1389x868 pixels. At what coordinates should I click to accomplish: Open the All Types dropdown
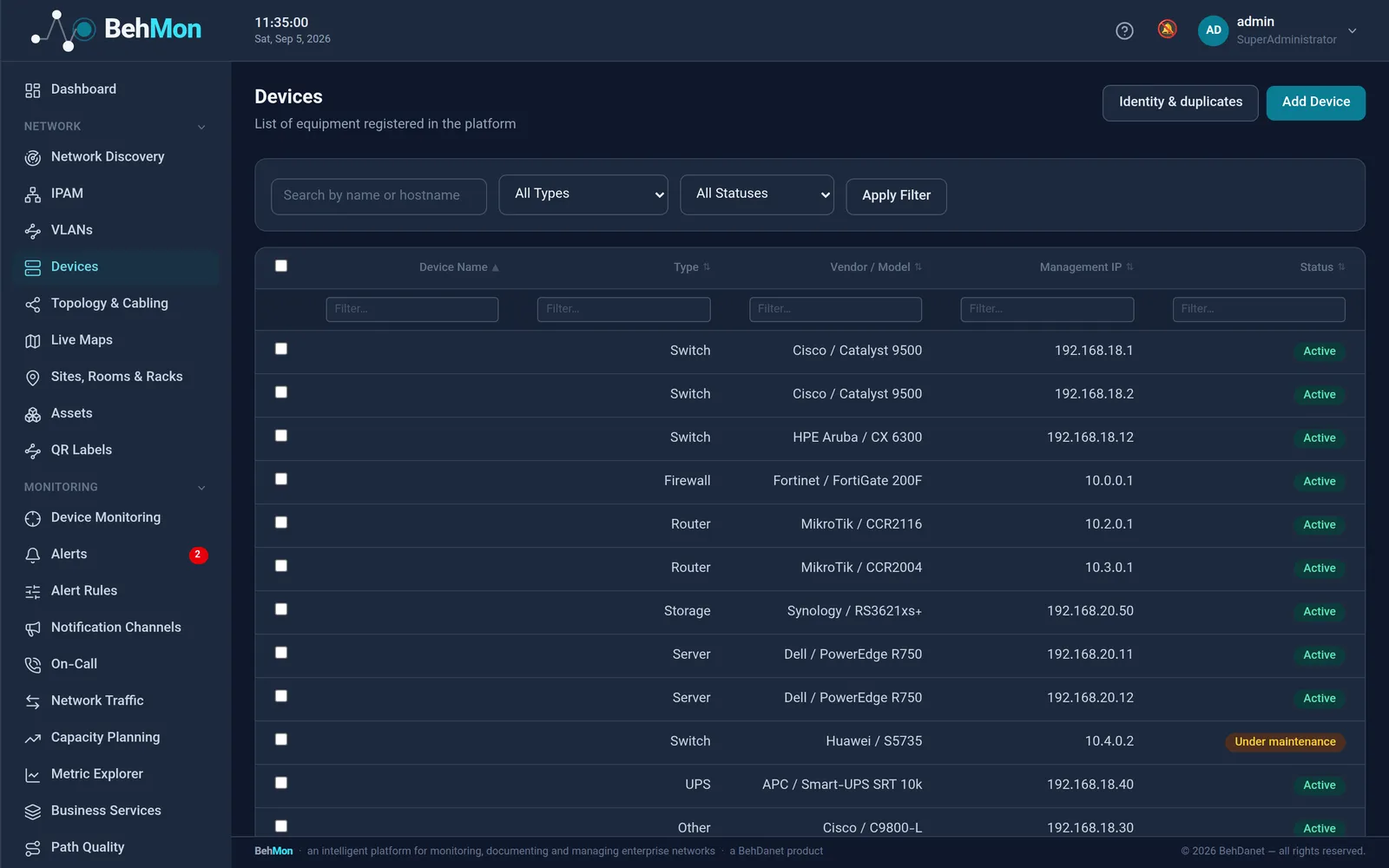583,194
